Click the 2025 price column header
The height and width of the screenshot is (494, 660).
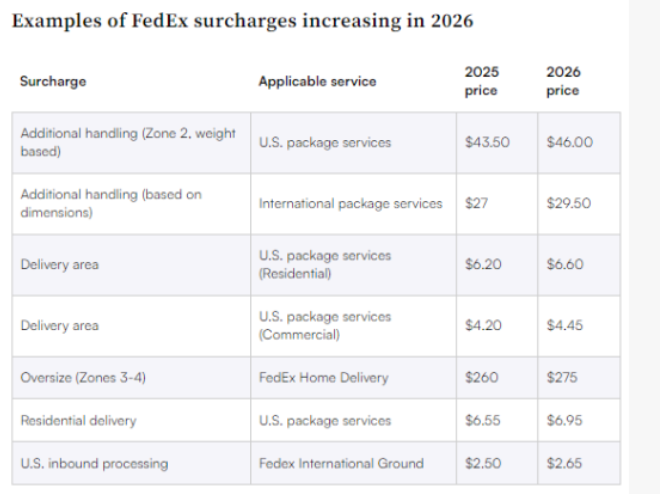point(483,81)
